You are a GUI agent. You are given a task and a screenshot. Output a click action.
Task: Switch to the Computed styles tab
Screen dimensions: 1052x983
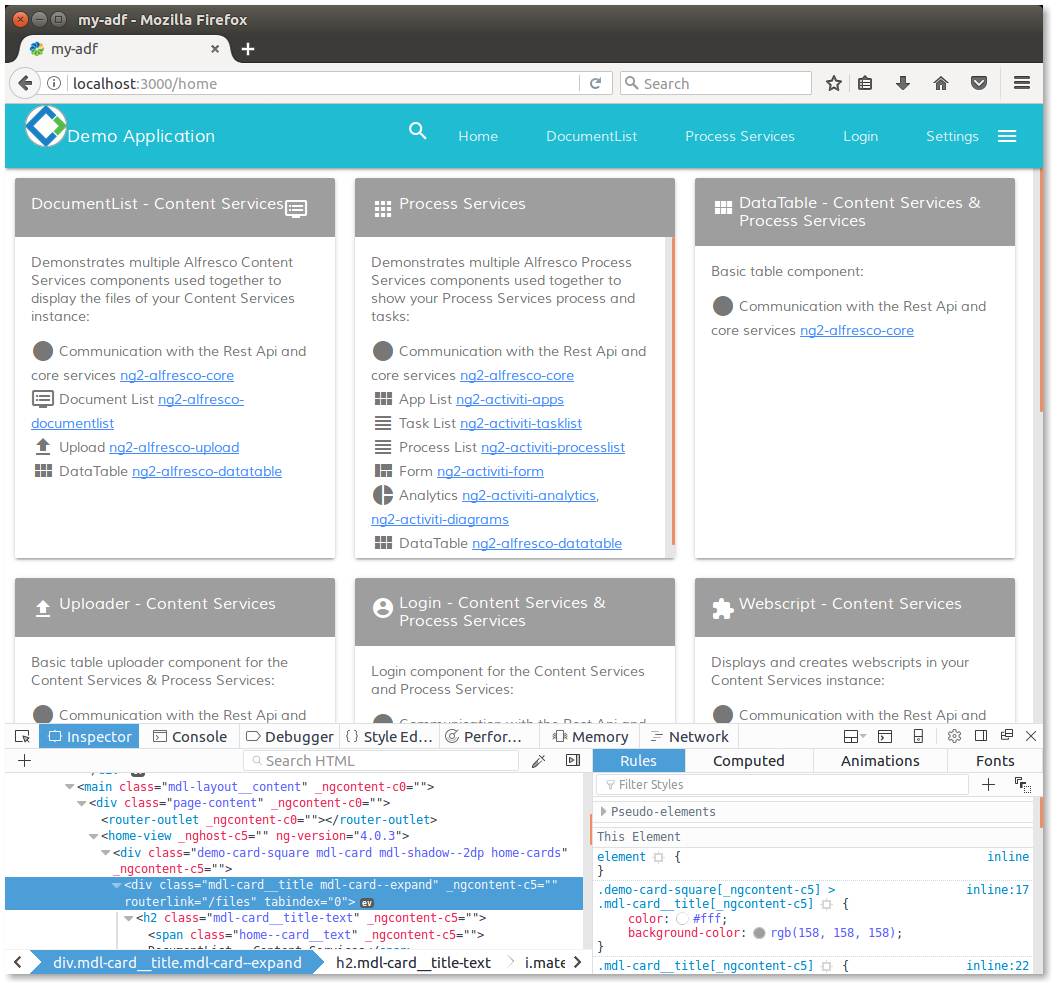[748, 761]
